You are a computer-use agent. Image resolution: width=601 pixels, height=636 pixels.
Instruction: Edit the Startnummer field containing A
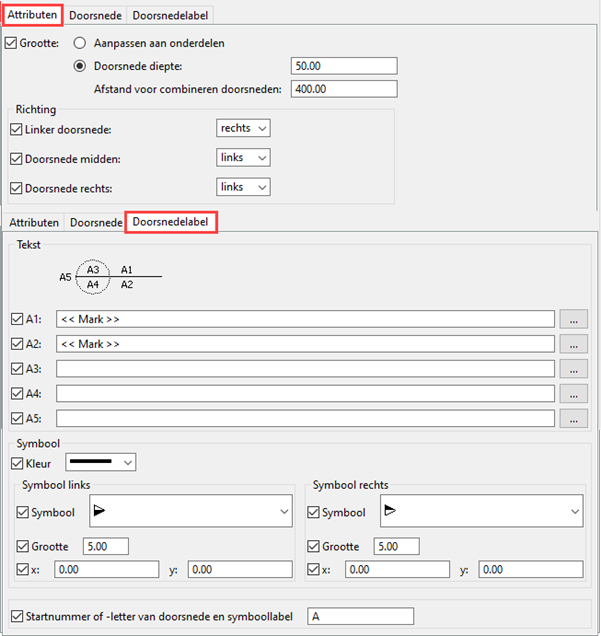(x=361, y=616)
